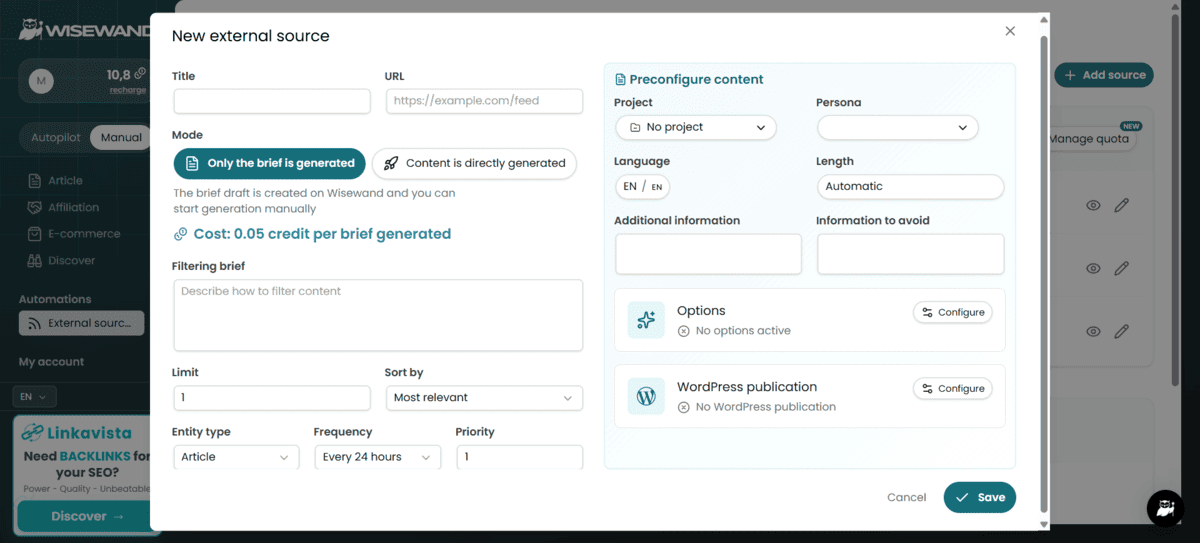Click the Title input field
This screenshot has height=543, width=1200.
point(272,101)
